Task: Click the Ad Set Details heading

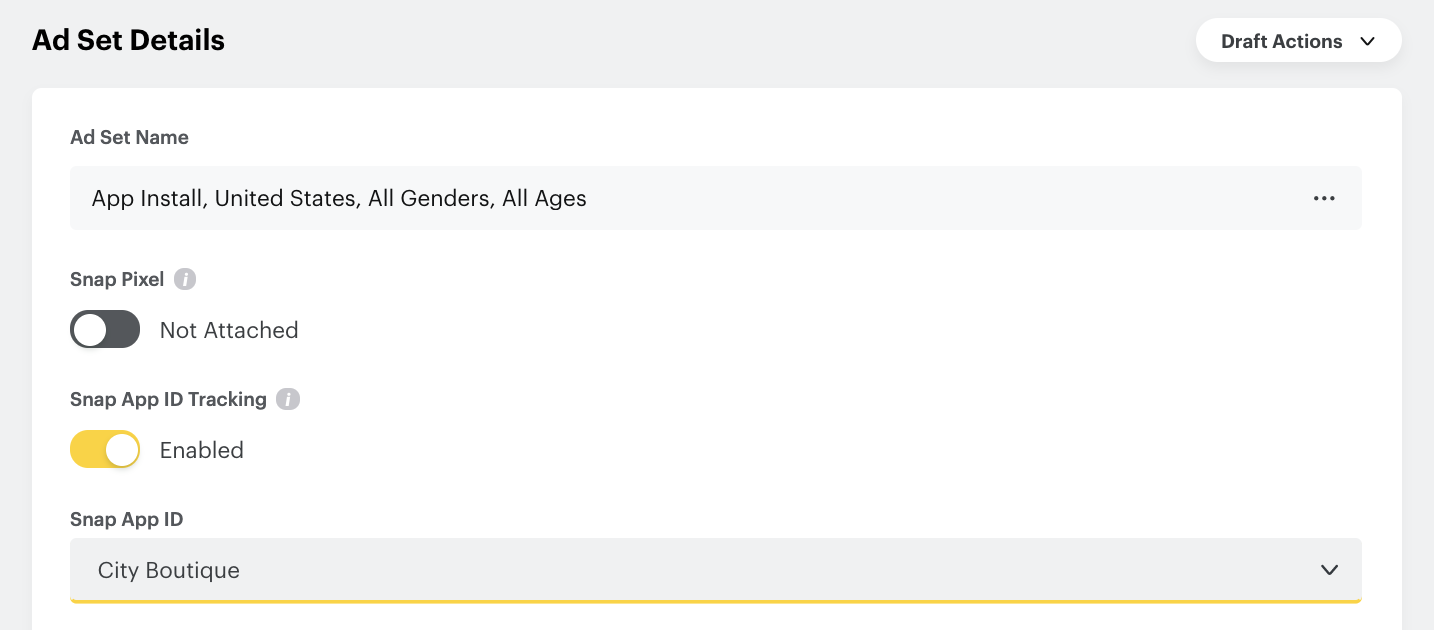Action: coord(128,40)
